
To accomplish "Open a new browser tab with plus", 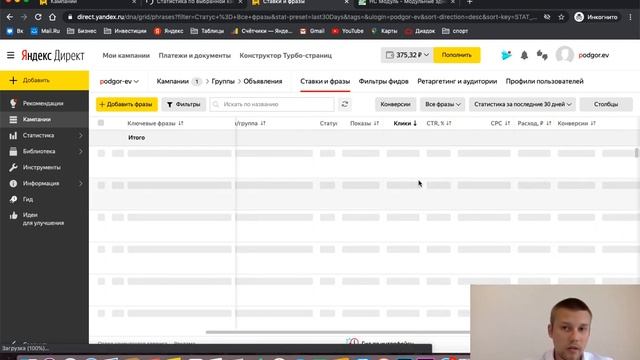I will tap(469, 2).
